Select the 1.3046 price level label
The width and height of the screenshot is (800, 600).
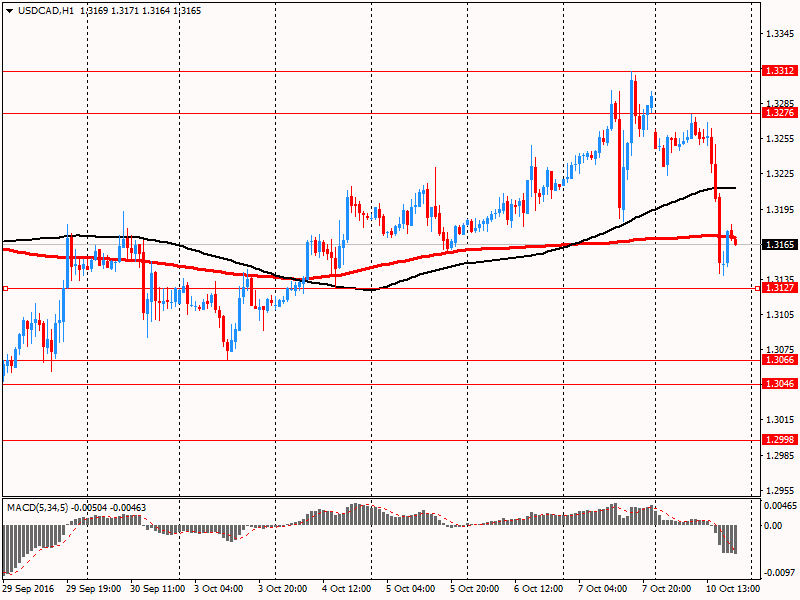tap(778, 384)
